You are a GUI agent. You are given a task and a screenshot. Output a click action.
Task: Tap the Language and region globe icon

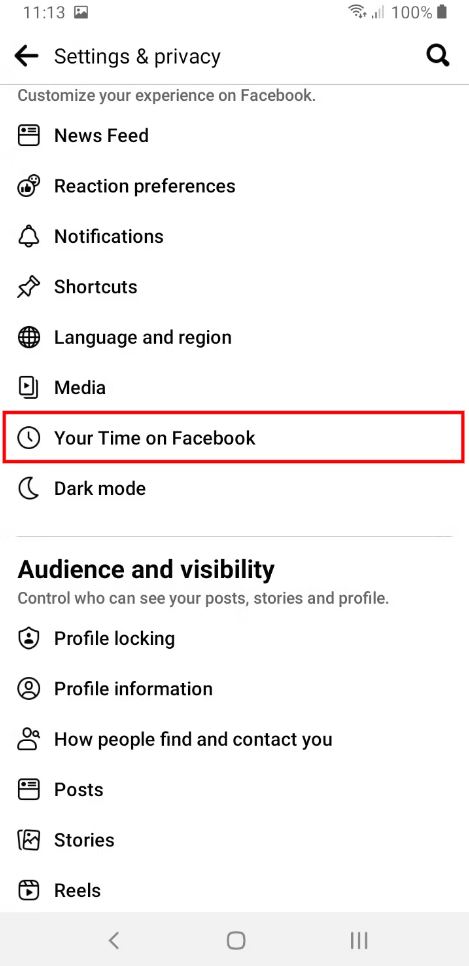pyautogui.click(x=28, y=338)
